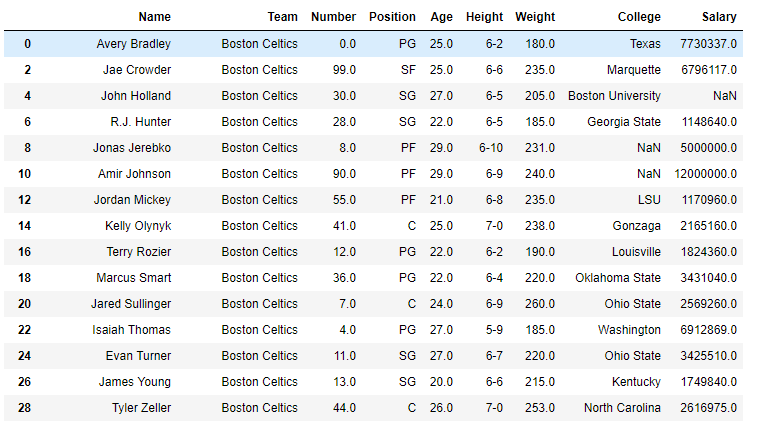Select John Holland's NaN salary cell
Image resolution: width=765 pixels, height=426 pixels.
pyautogui.click(x=725, y=96)
